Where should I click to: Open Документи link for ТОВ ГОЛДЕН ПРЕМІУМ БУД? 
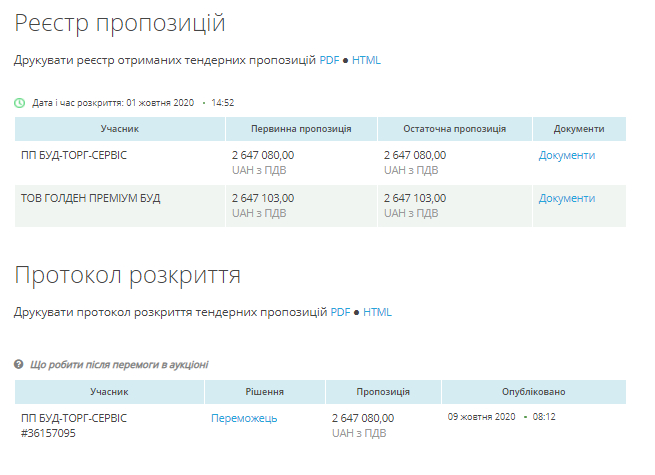coord(566,198)
